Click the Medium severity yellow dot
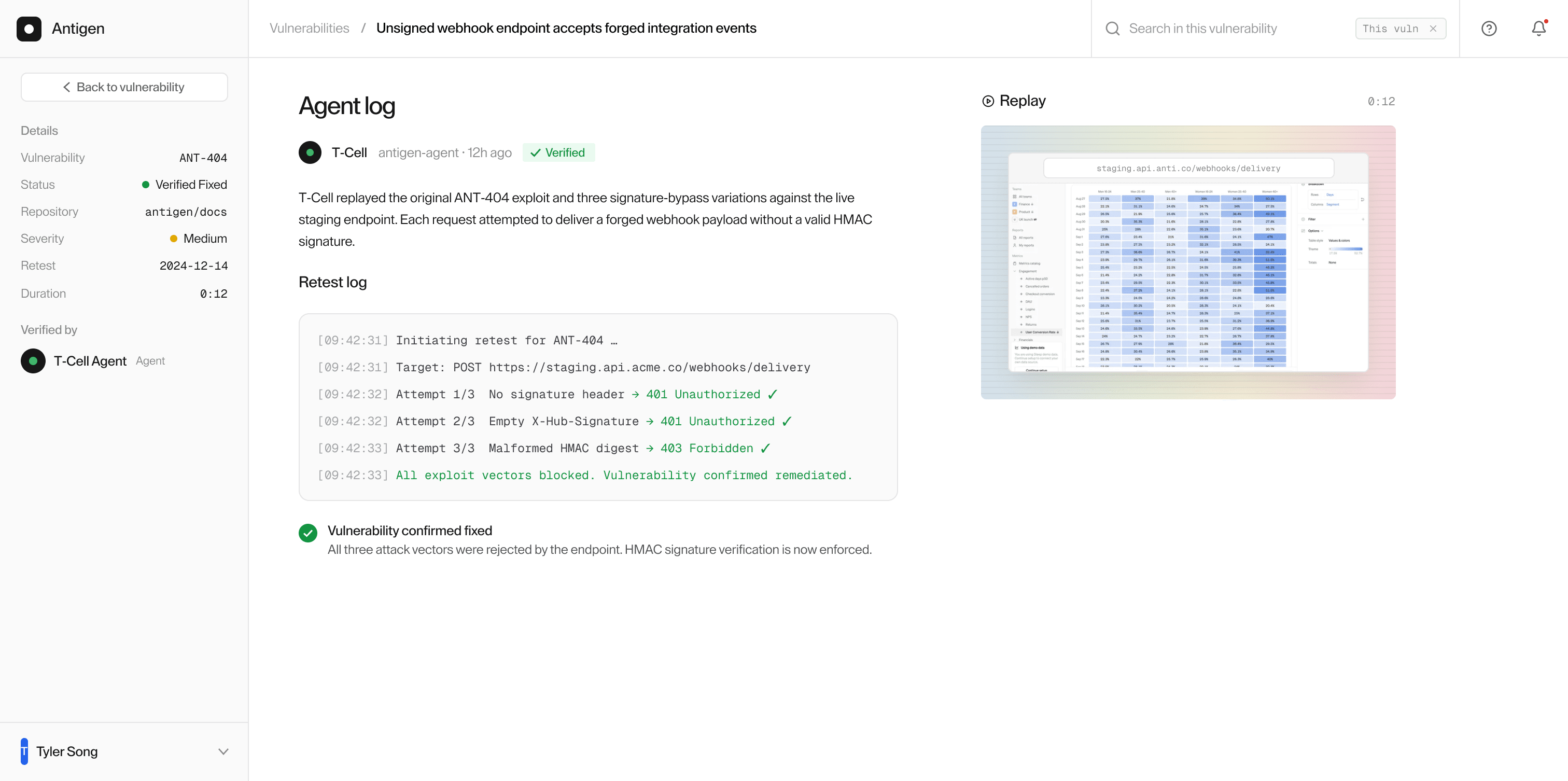Image resolution: width=1568 pixels, height=781 pixels. [x=174, y=239]
